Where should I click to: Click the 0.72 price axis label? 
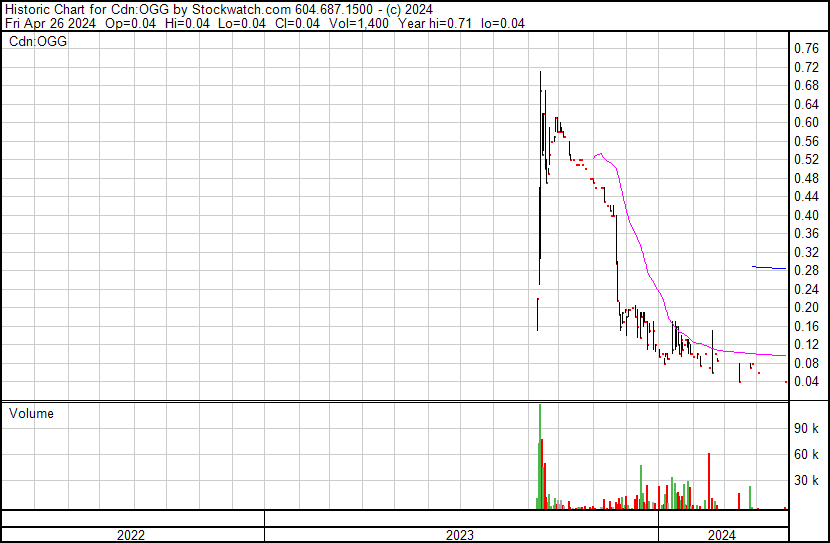pos(806,67)
